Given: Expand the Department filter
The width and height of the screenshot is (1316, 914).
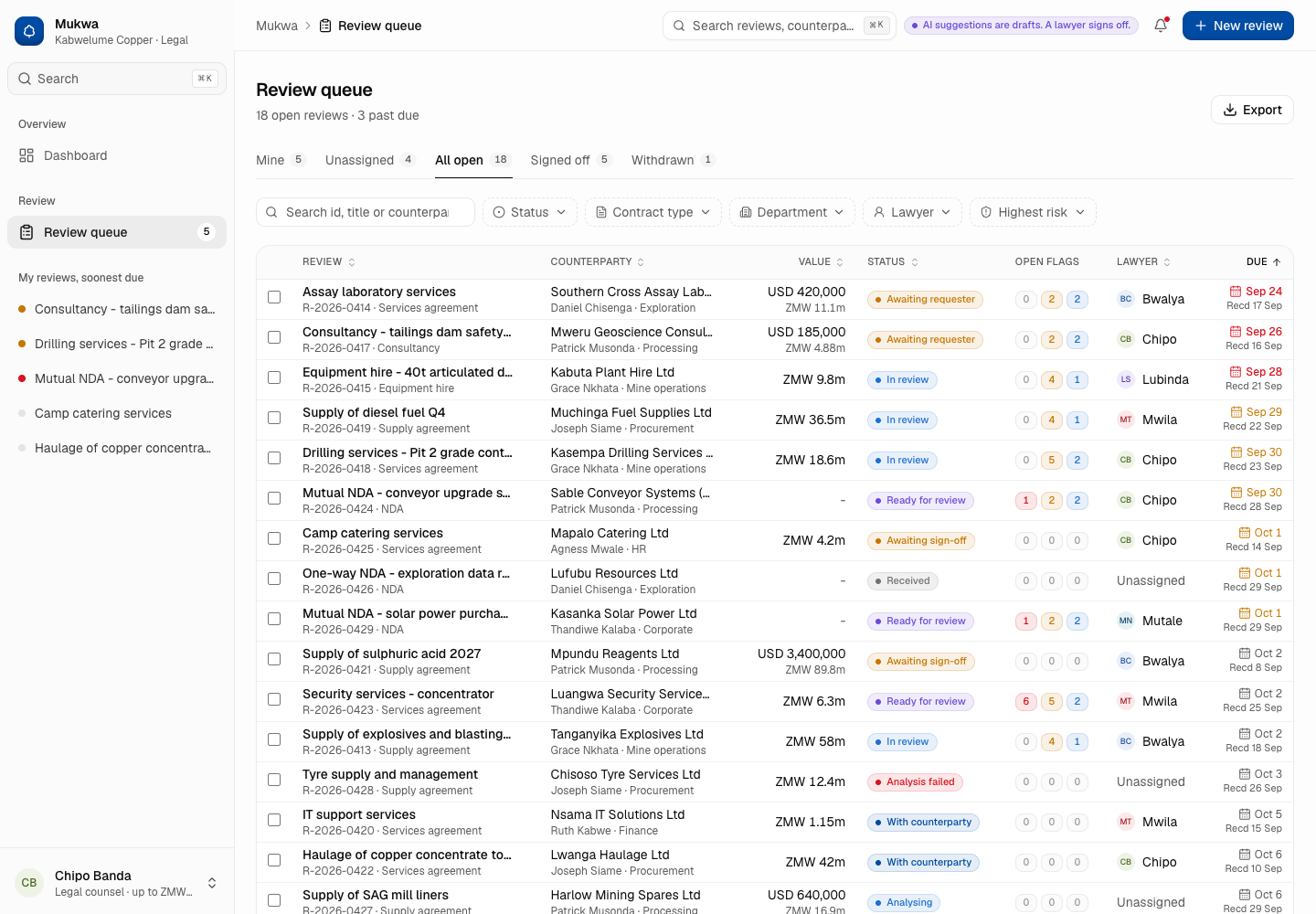Looking at the screenshot, I should pos(792,212).
